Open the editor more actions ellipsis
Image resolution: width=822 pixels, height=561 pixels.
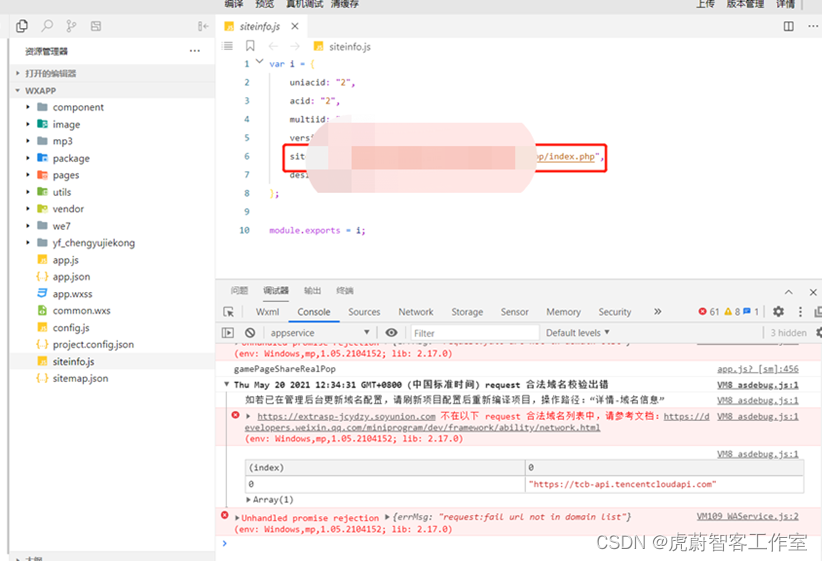point(813,26)
